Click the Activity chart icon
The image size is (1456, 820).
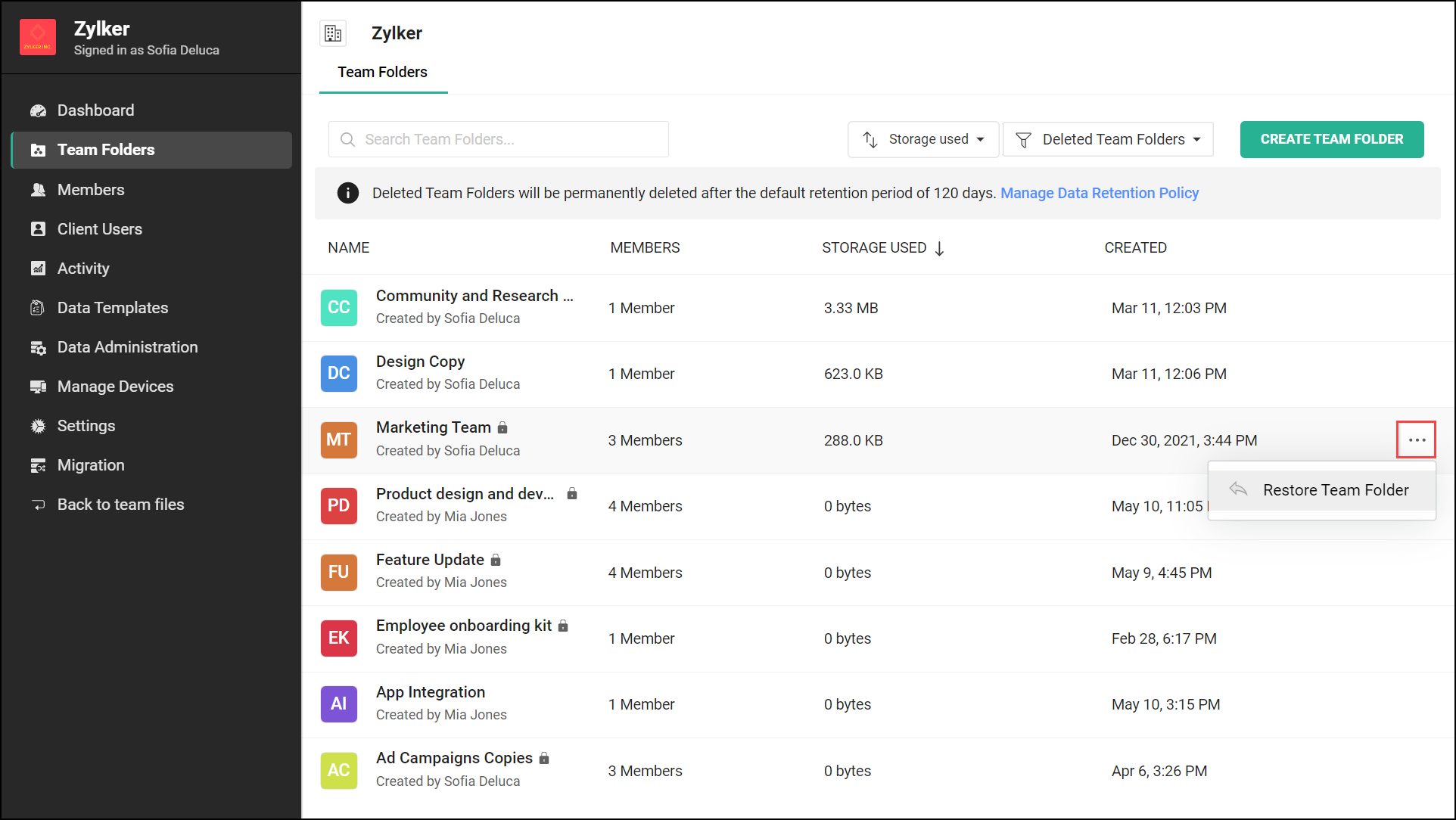[x=38, y=269]
